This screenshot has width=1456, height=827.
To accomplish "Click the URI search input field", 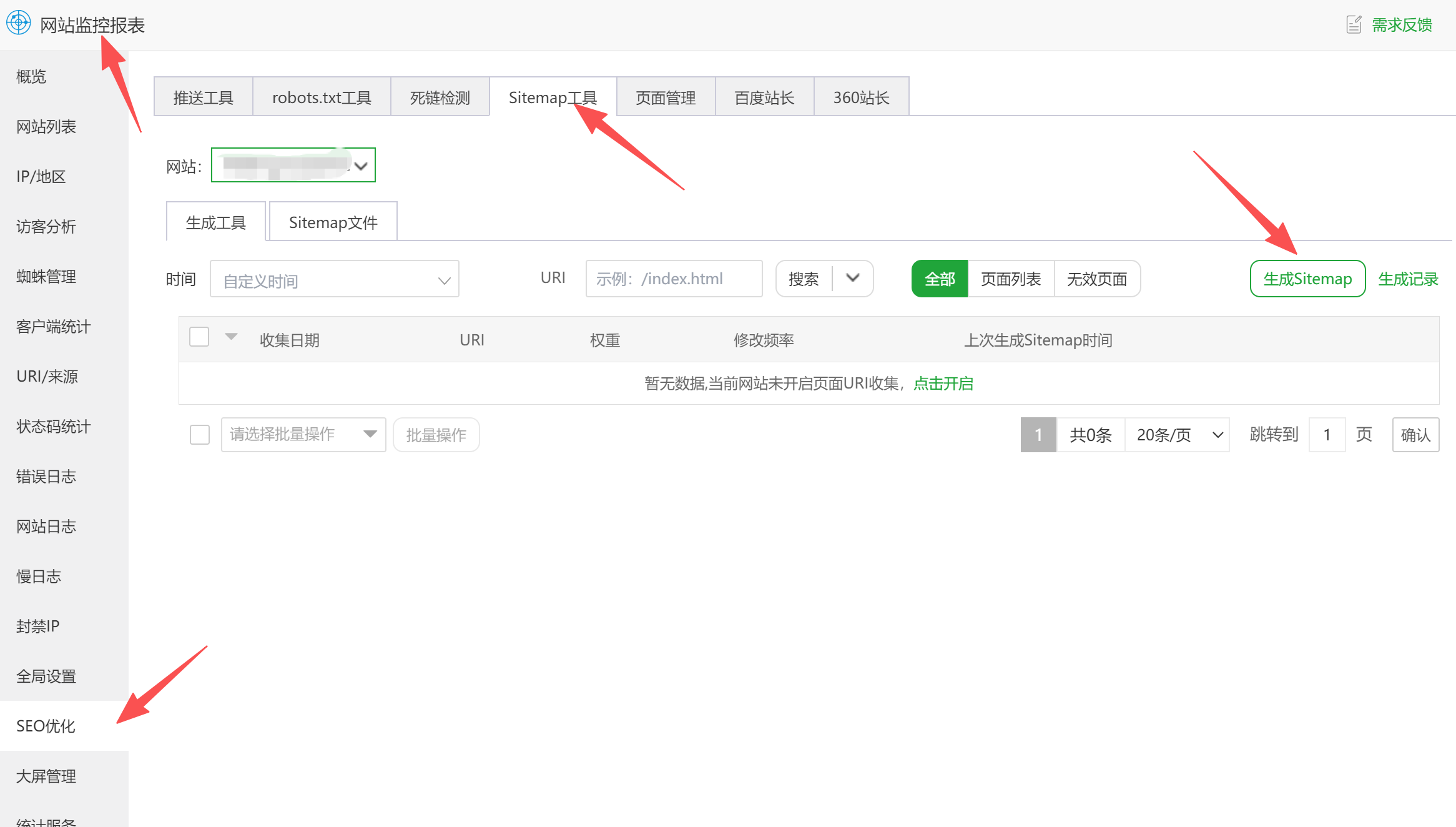I will click(x=674, y=279).
